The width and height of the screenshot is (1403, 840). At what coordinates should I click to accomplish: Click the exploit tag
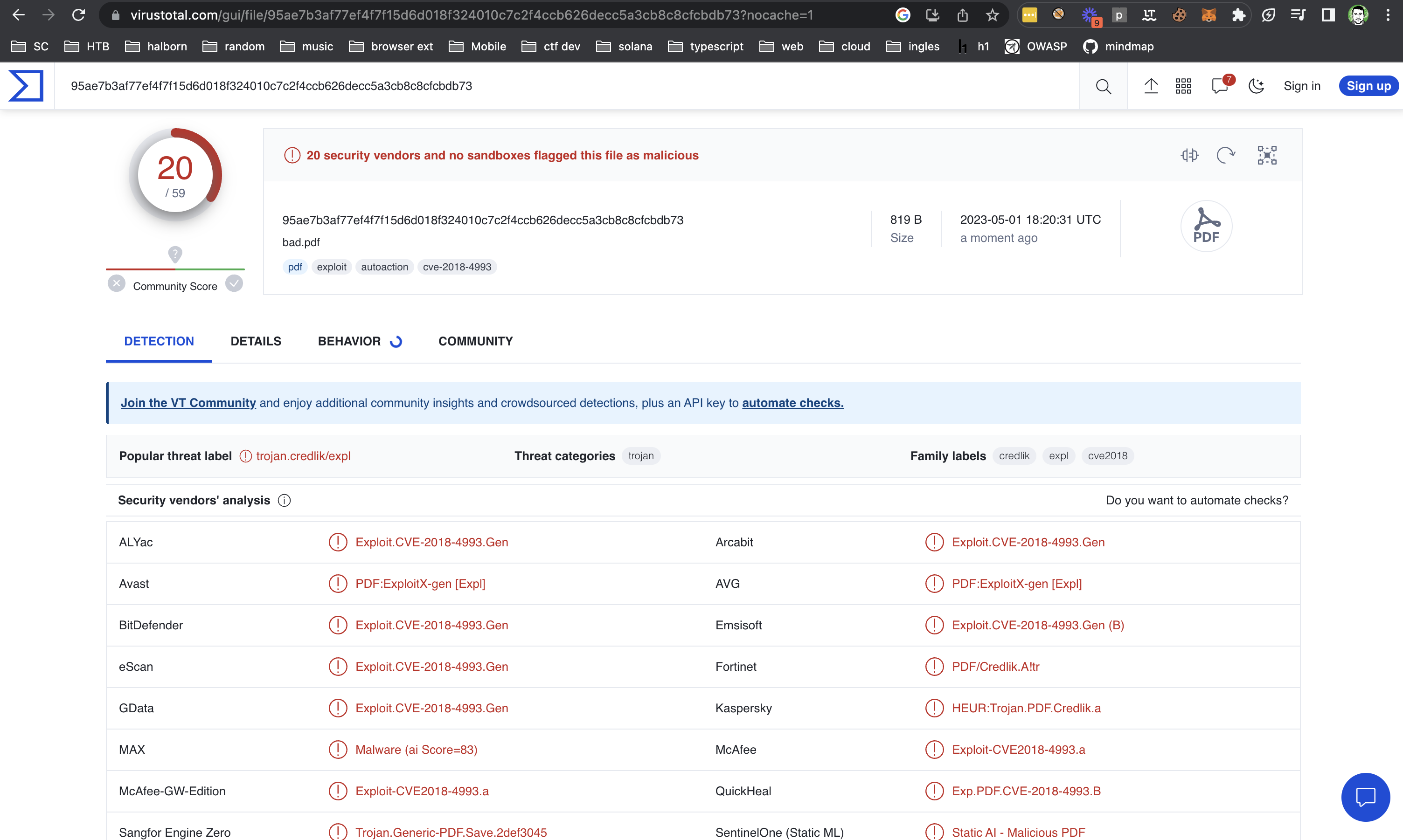(332, 267)
